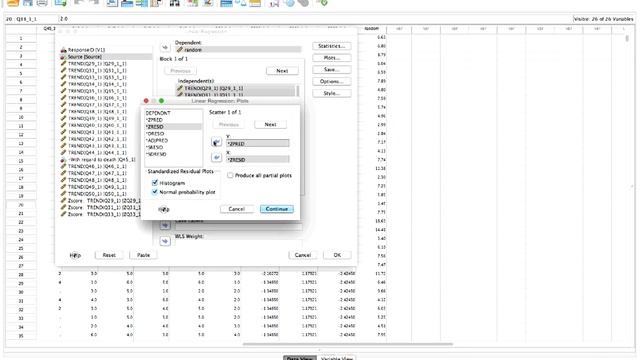The width and height of the screenshot is (640, 360).
Task: Select Source [Source] variable
Action: pos(106,57)
